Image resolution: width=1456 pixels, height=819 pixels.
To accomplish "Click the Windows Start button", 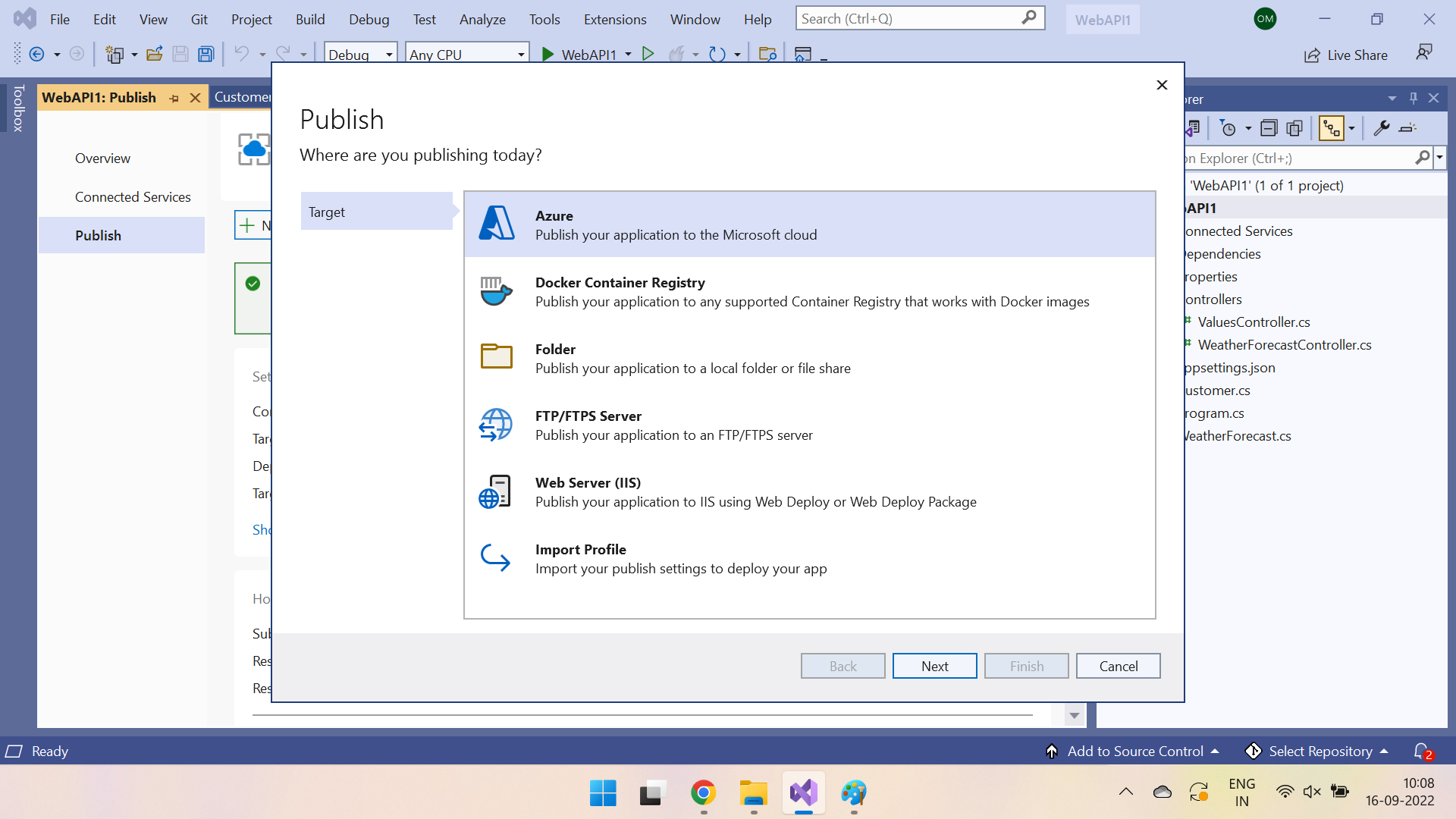I will point(603,793).
